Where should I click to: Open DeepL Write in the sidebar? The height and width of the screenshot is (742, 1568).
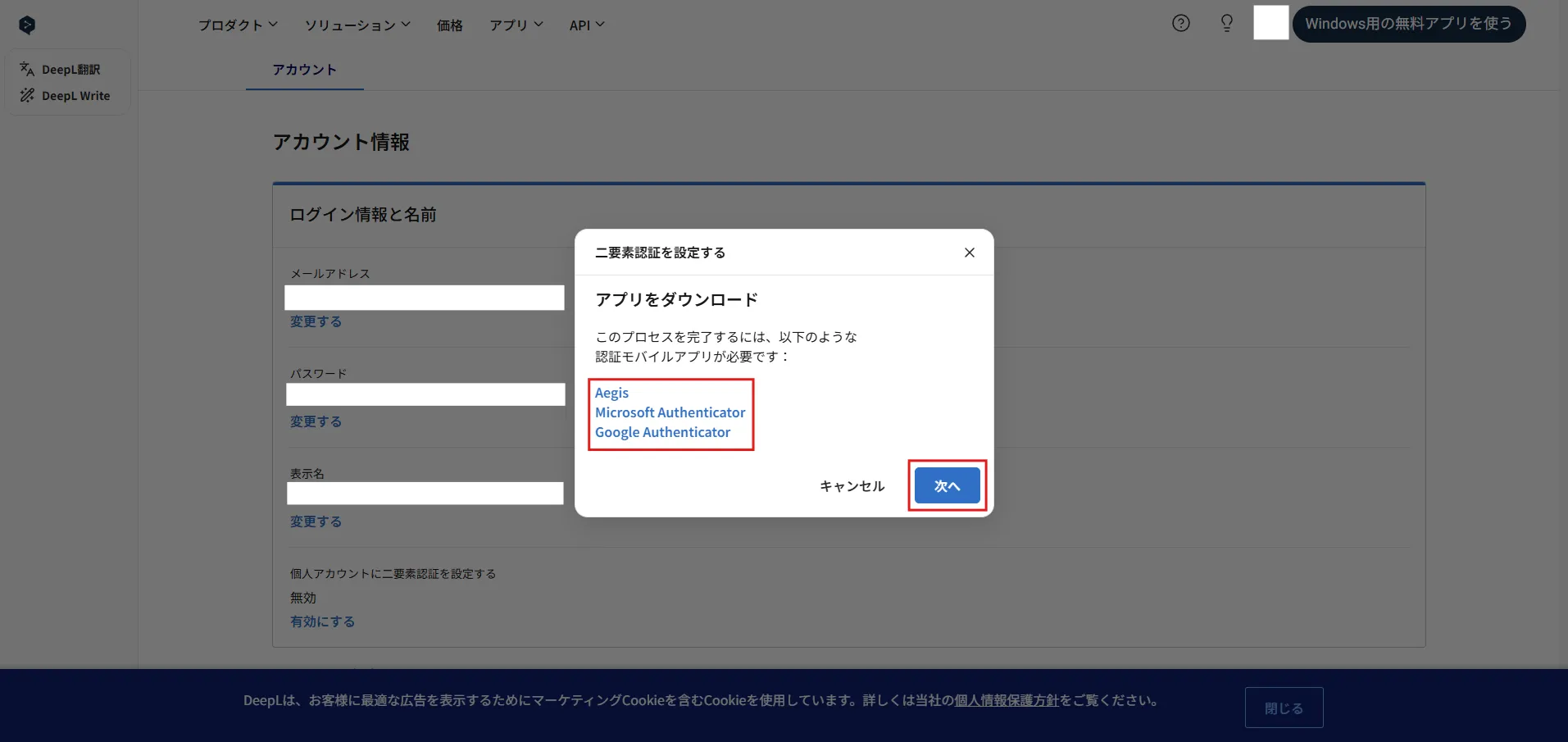[x=65, y=96]
